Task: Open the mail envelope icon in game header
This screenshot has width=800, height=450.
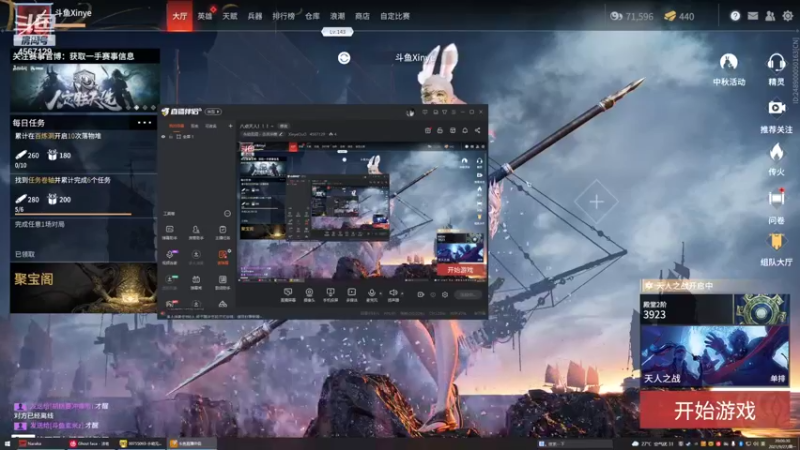Action: (753, 16)
